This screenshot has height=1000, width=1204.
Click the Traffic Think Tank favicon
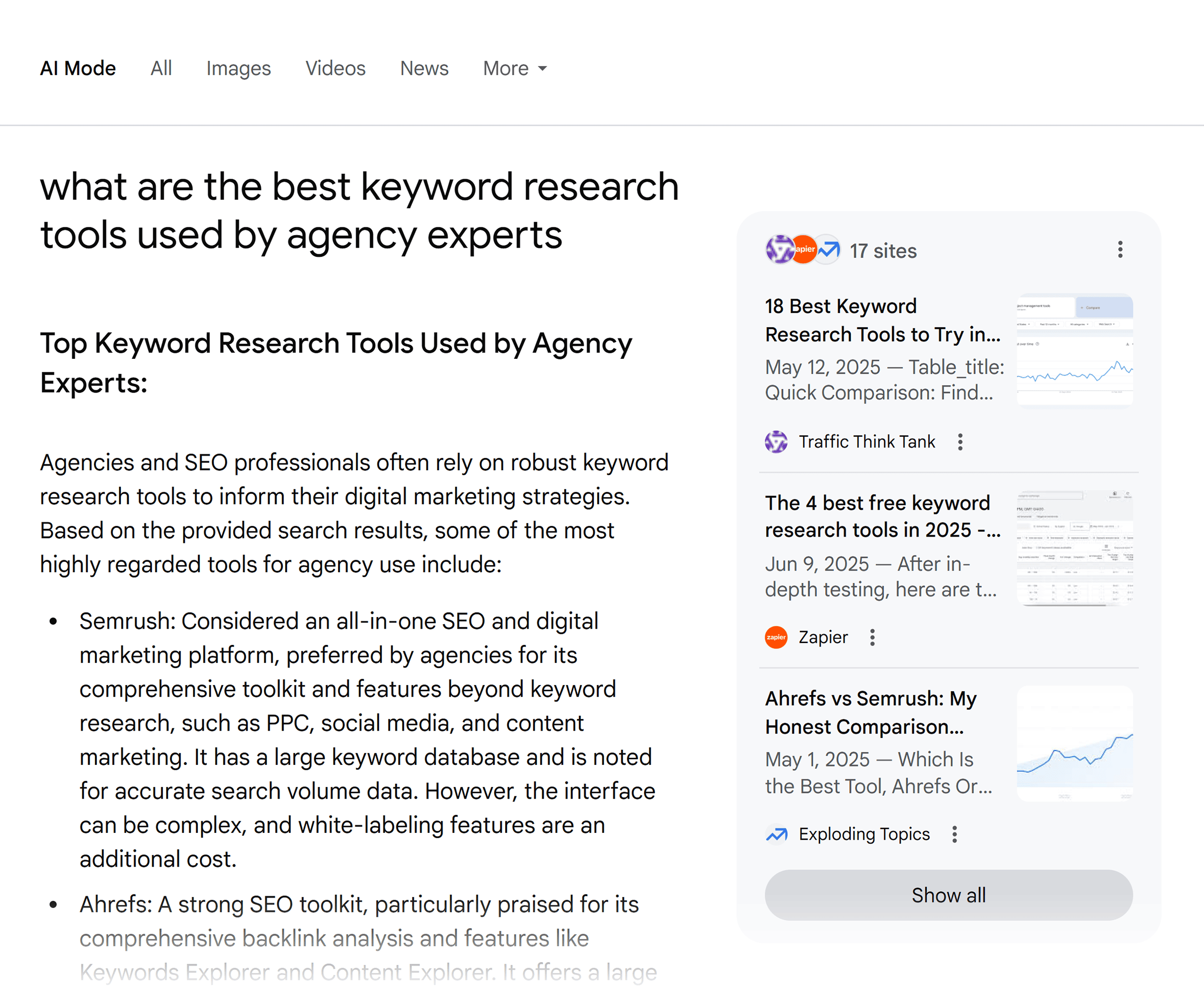(776, 442)
